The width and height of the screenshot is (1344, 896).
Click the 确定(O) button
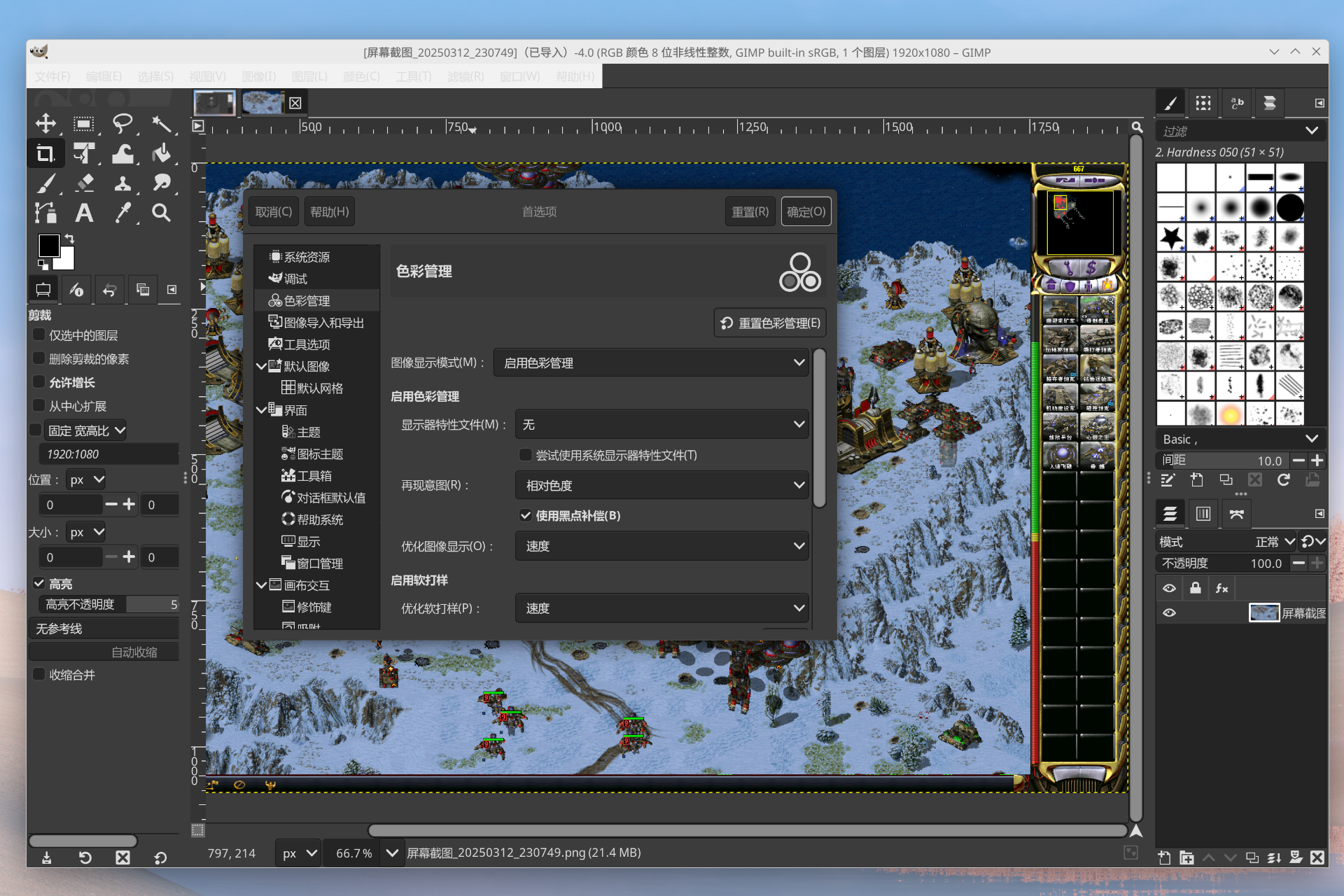[x=806, y=211]
